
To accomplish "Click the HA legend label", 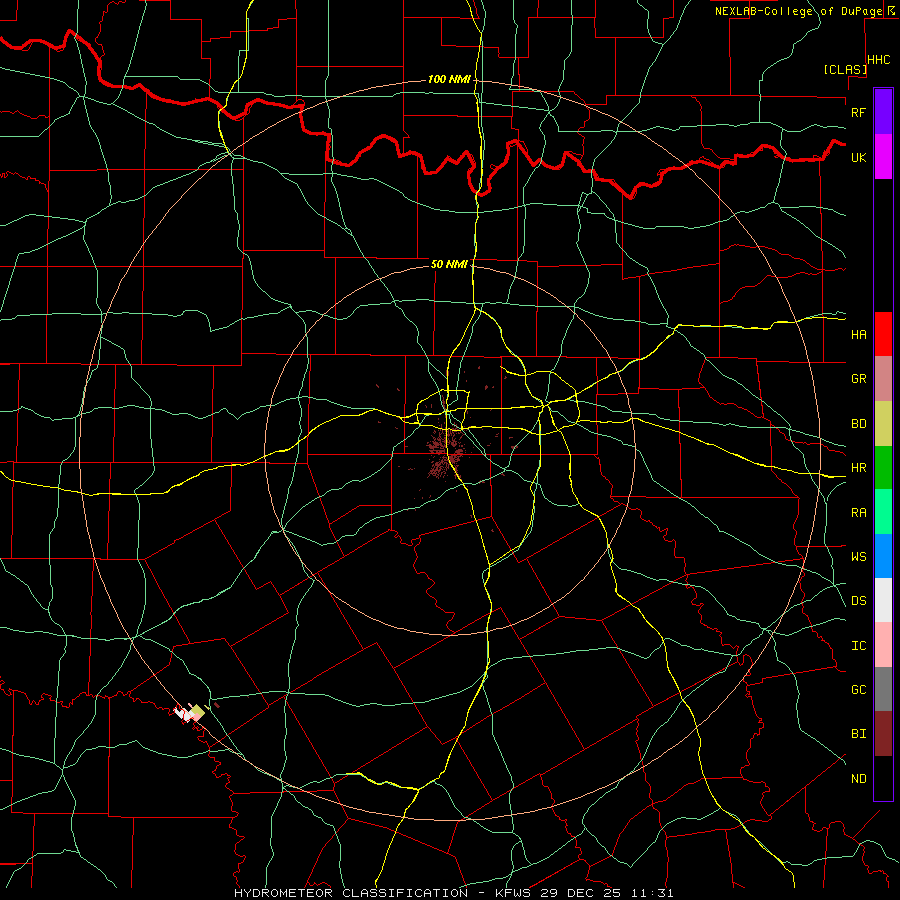I will tap(858, 334).
